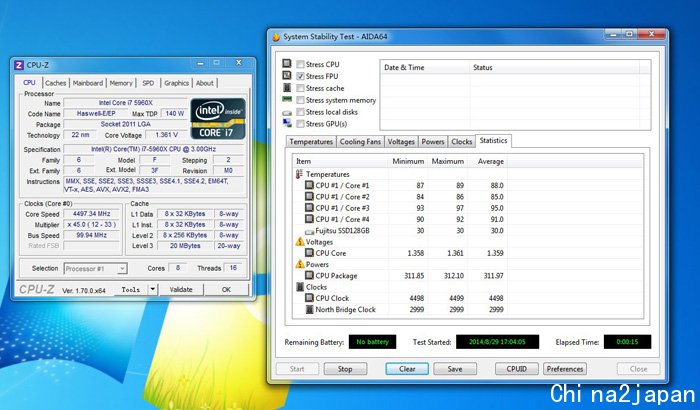Open the Tools dropdown arrow in CPU-Z

click(x=153, y=289)
